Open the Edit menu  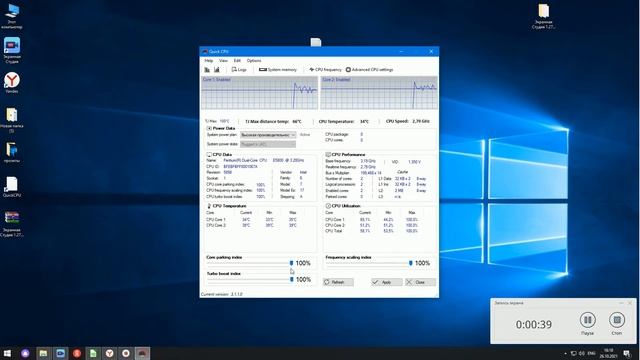point(237,60)
